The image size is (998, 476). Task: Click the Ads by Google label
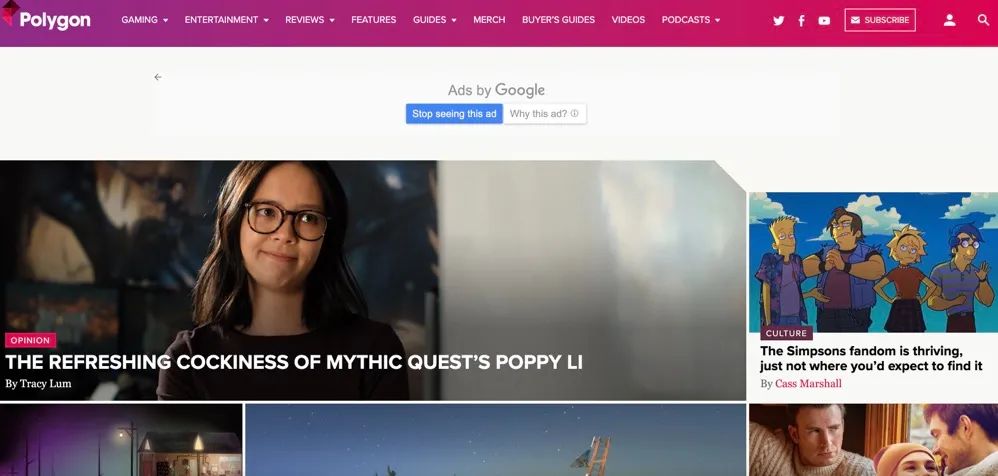pyautogui.click(x=496, y=90)
